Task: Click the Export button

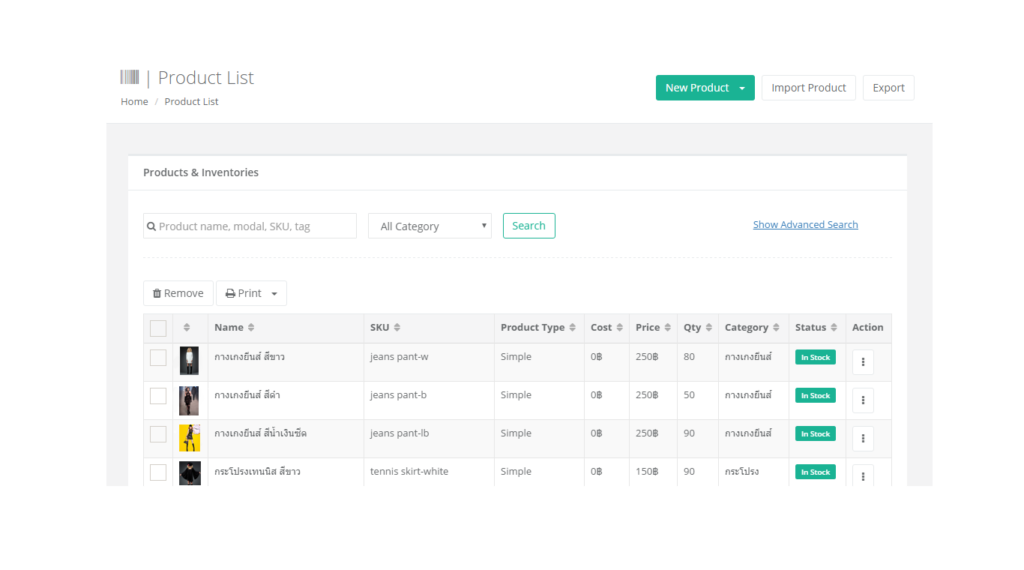Action: coord(888,87)
